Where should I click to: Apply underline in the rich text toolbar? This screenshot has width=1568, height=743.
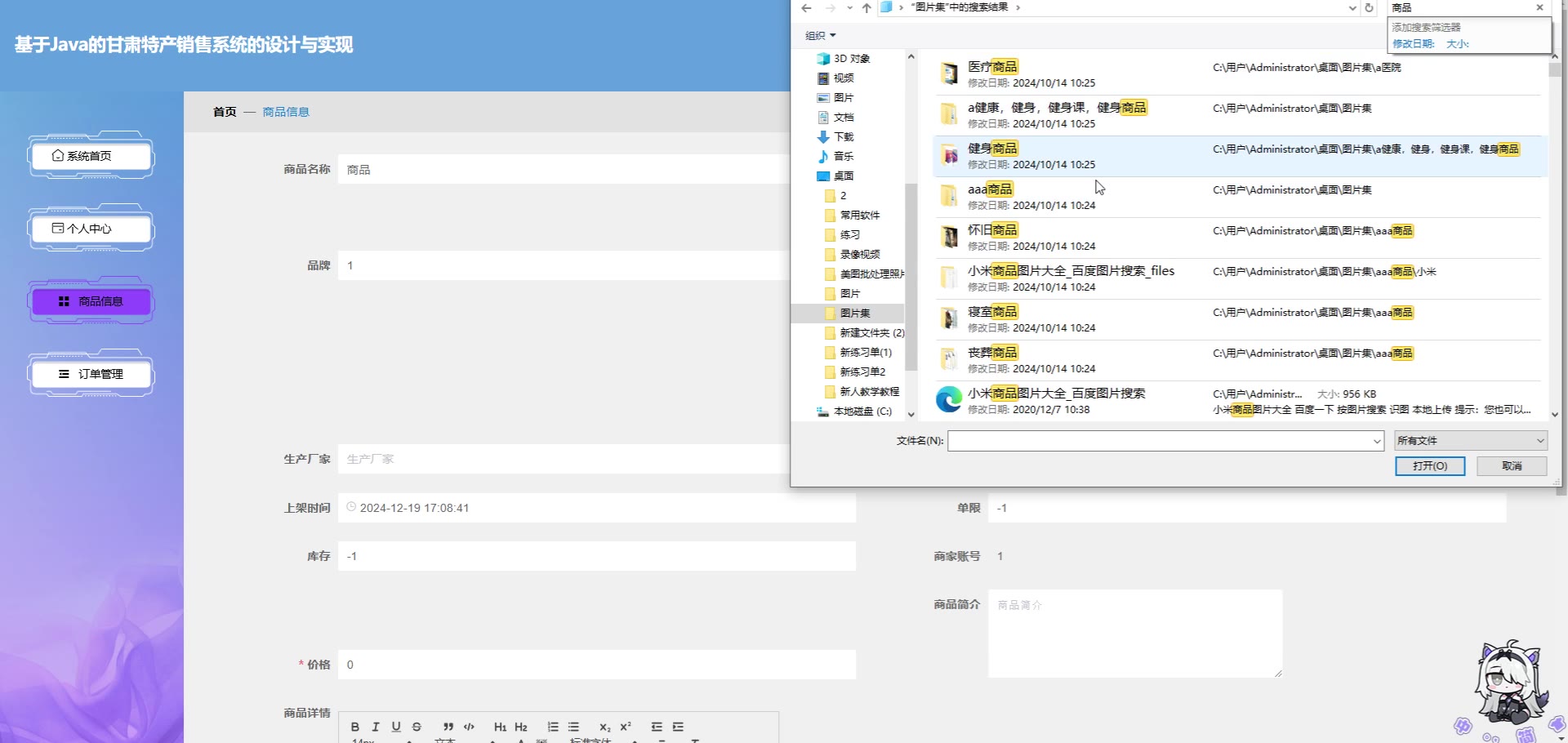(x=396, y=727)
